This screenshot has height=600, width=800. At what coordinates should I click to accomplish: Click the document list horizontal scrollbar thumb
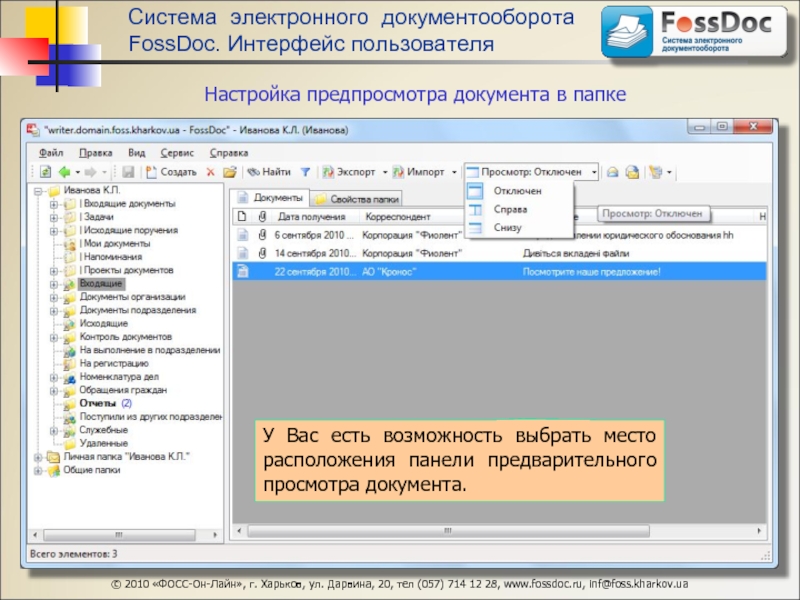(448, 531)
